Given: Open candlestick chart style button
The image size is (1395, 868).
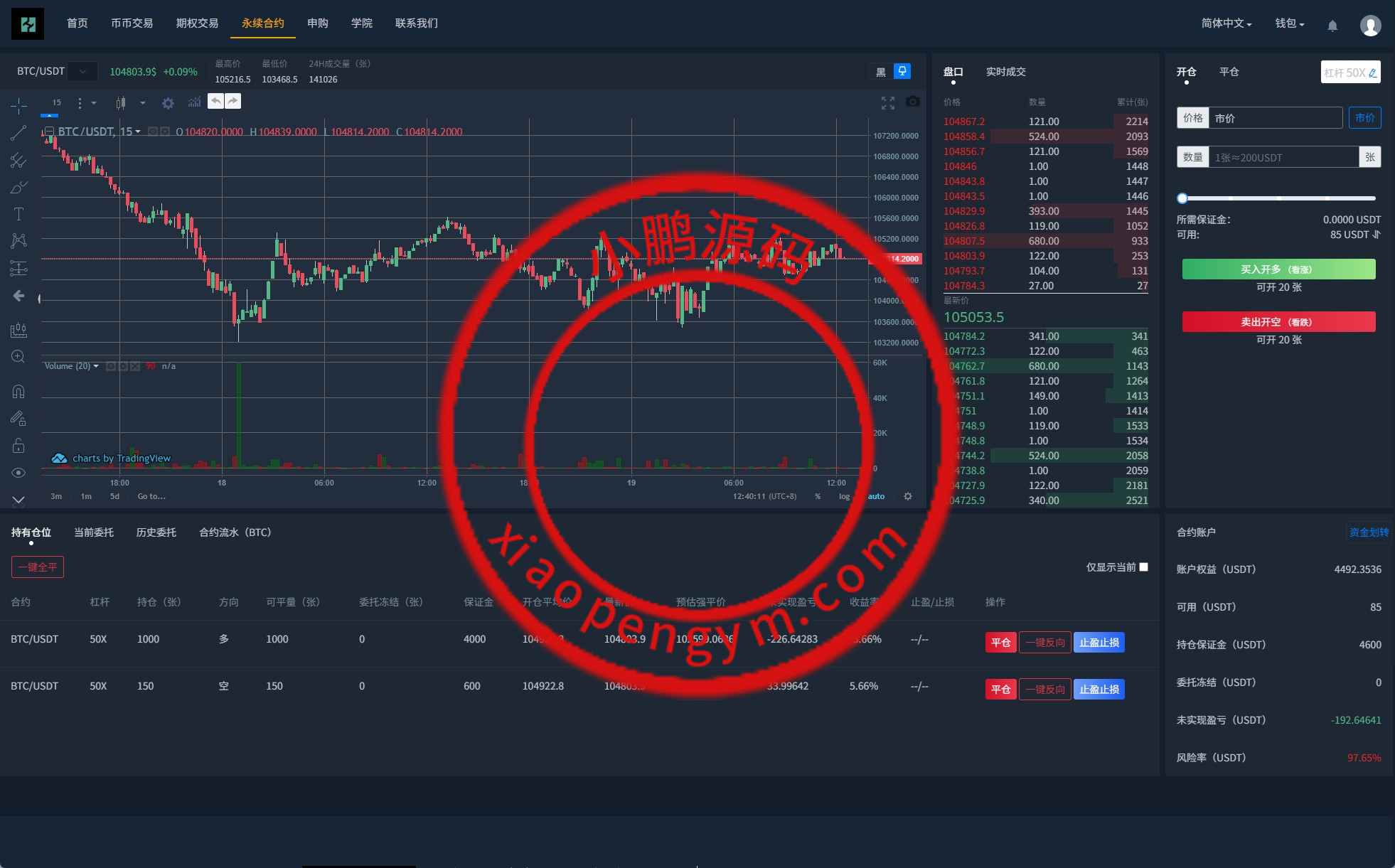Looking at the screenshot, I should pyautogui.click(x=121, y=103).
